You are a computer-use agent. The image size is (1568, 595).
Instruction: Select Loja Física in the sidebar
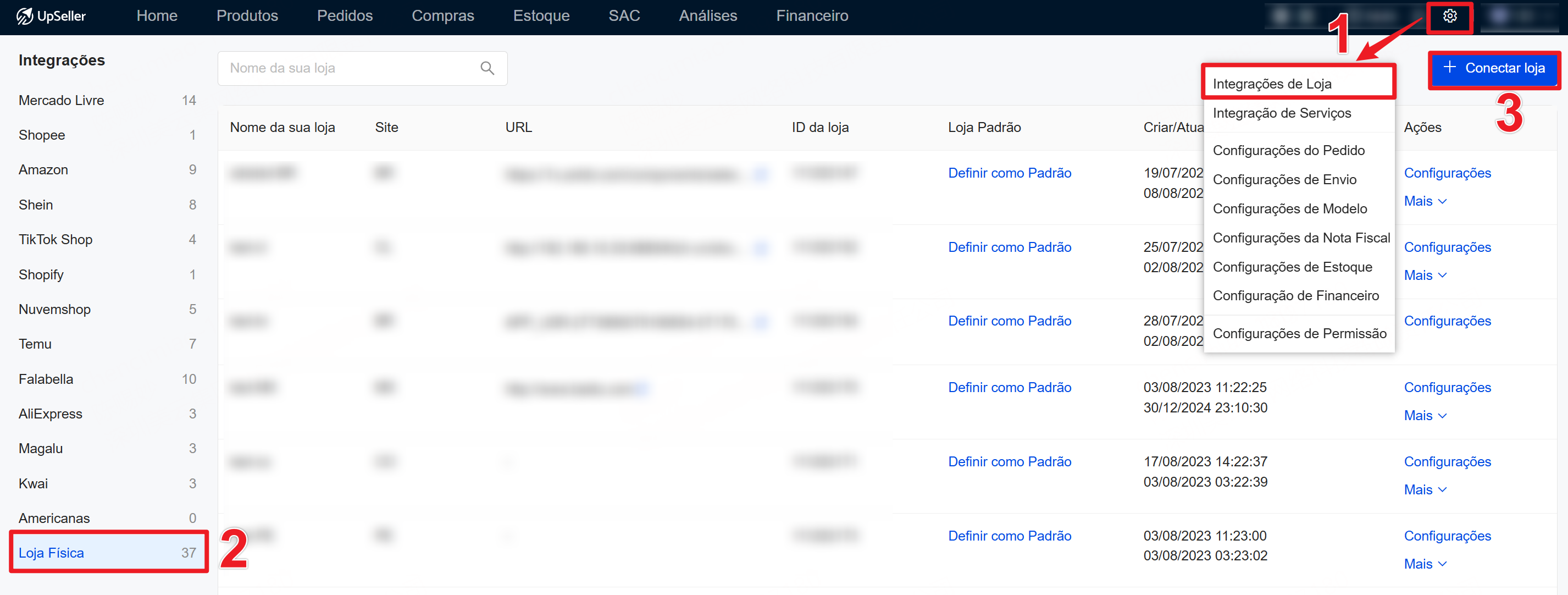[x=51, y=552]
